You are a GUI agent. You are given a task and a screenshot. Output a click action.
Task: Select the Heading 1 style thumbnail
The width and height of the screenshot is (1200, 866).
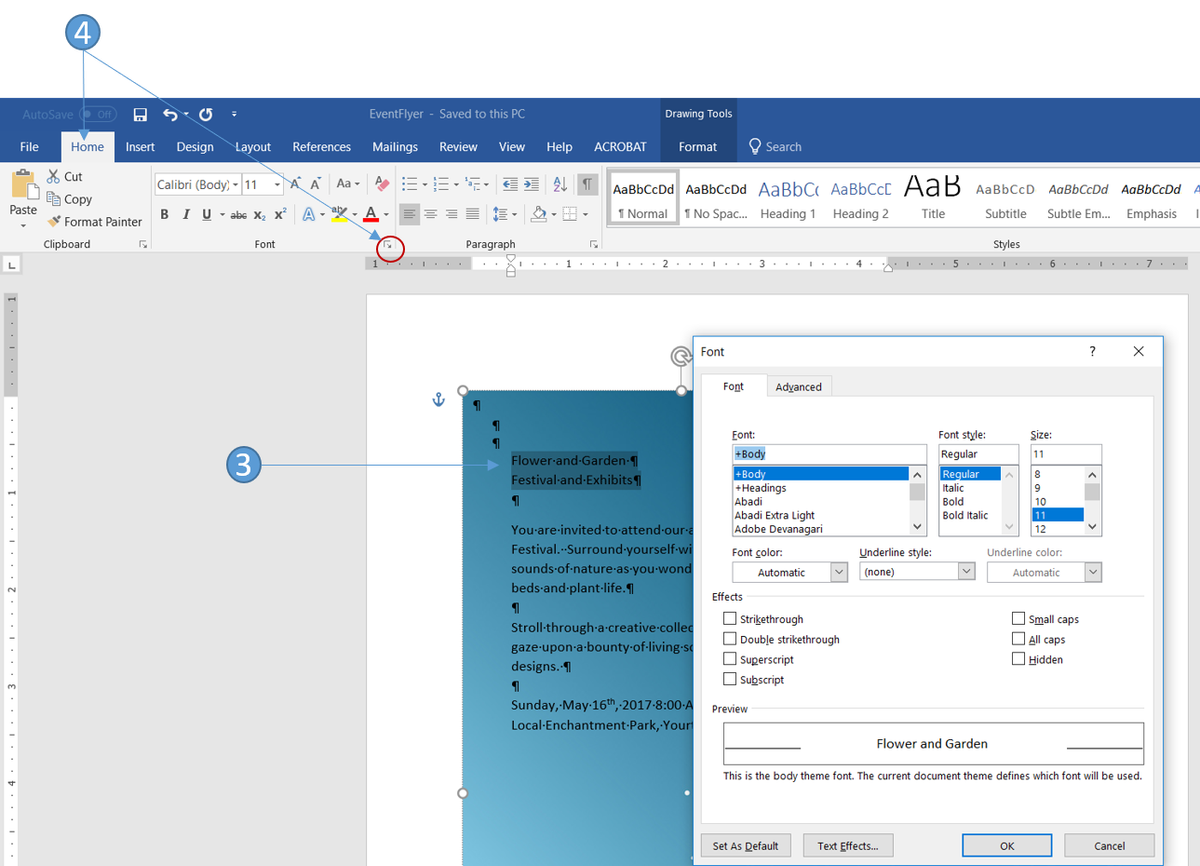[x=788, y=197]
